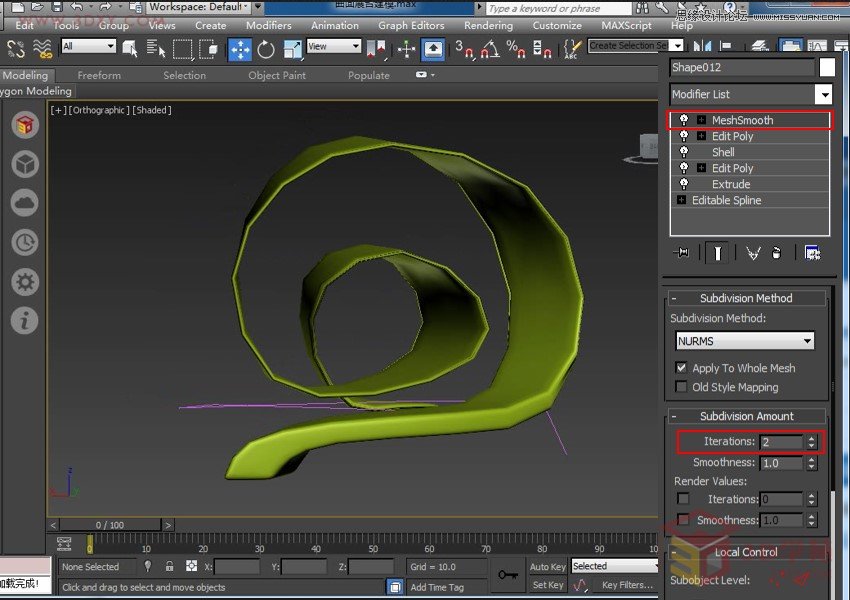850x600 pixels.
Task: Open the selection filter All dropdown
Action: coord(88,46)
